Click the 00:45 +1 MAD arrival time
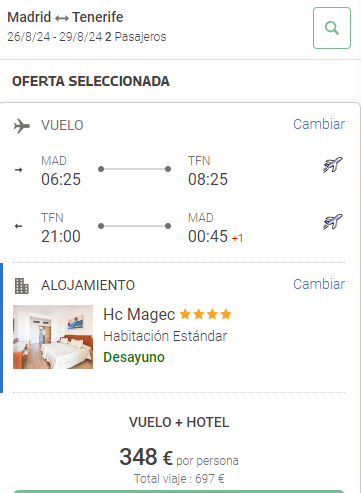Screen dimensions: 361x493 (215, 236)
